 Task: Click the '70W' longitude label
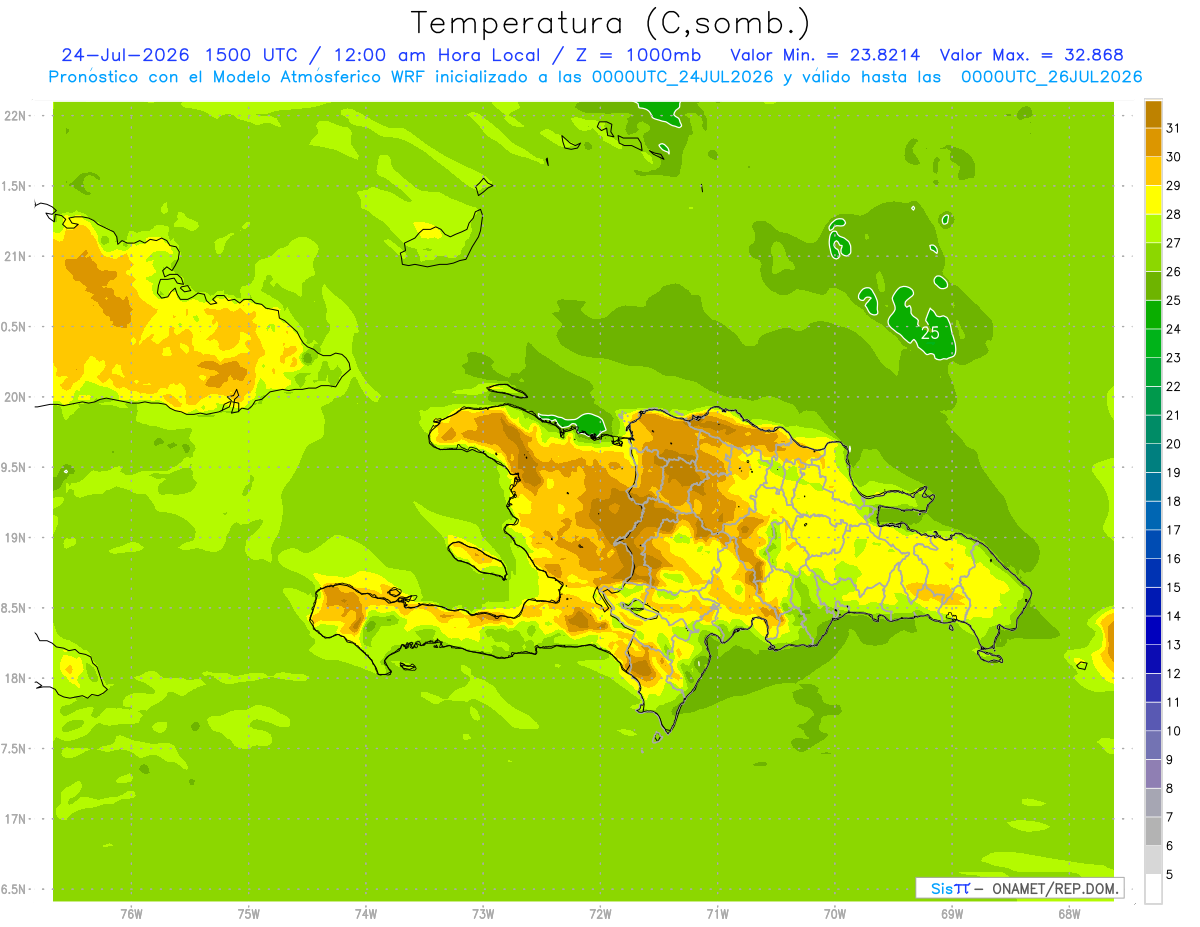tap(835, 914)
